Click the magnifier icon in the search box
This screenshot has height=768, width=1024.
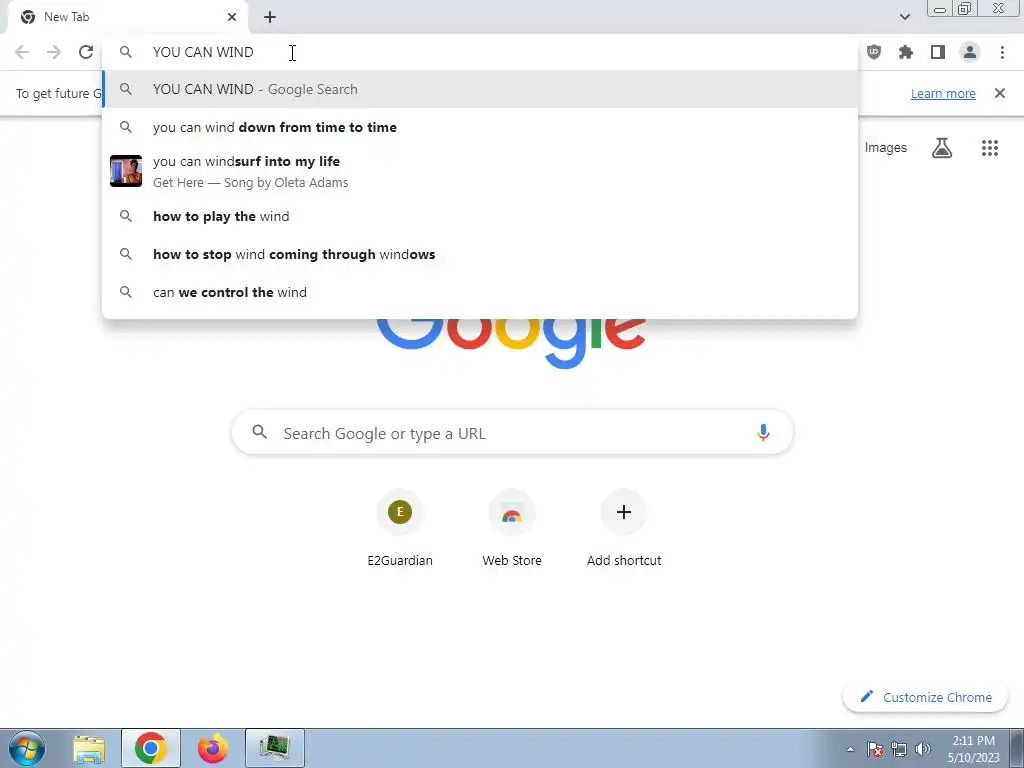260,432
